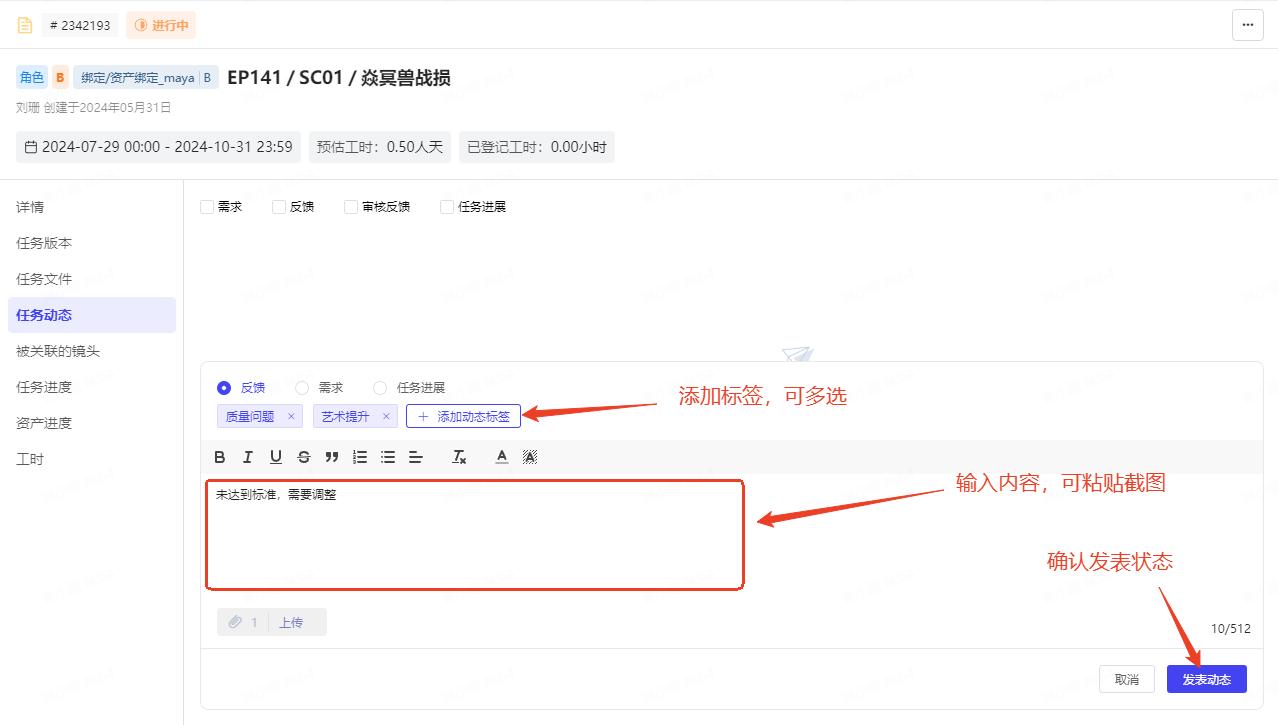Open the font color picker

(502, 457)
